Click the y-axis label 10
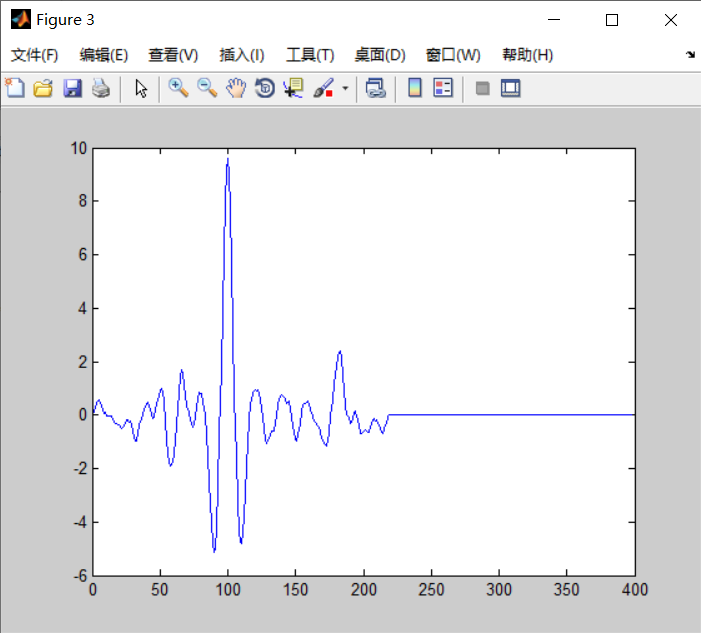 click(79, 148)
